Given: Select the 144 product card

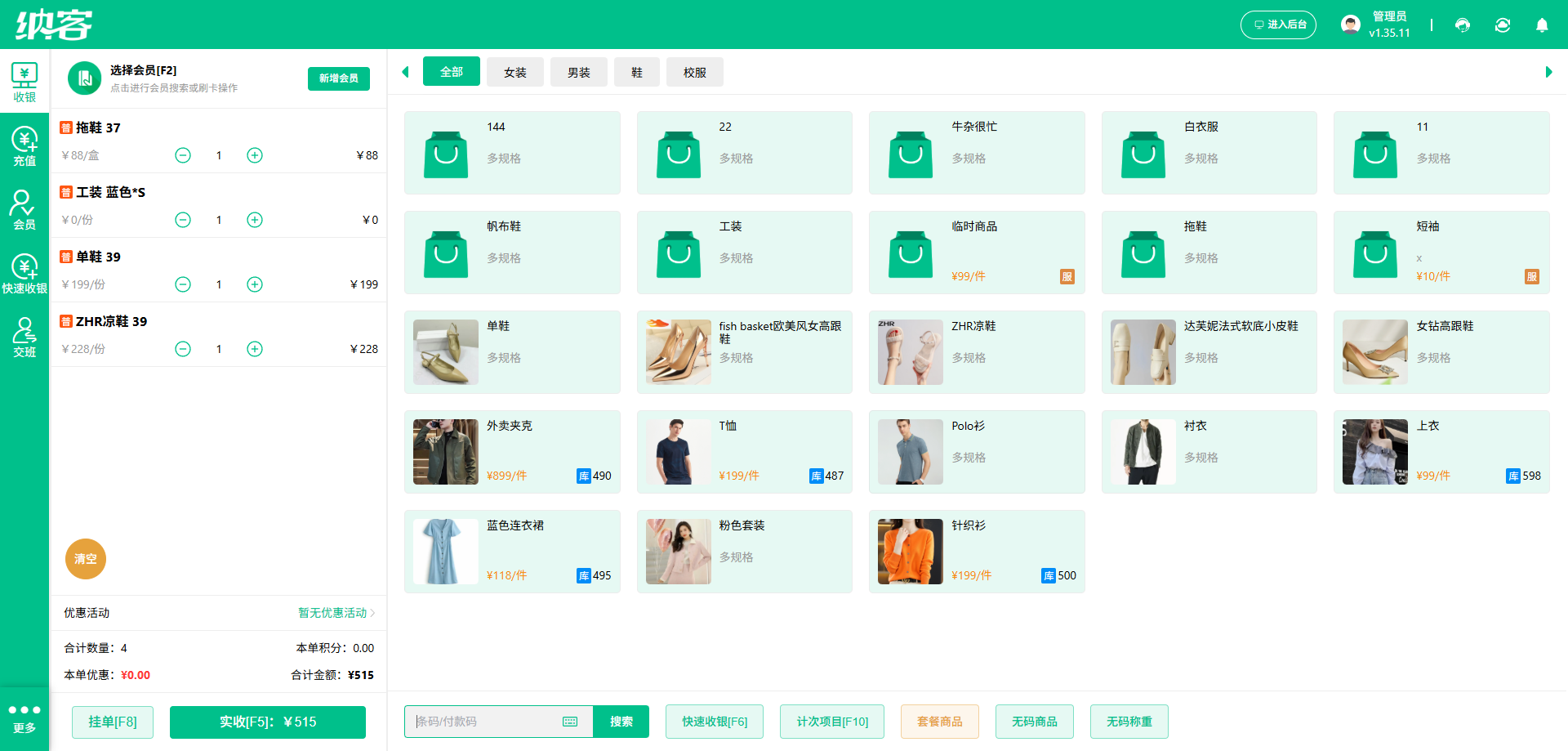Looking at the screenshot, I should (x=512, y=153).
